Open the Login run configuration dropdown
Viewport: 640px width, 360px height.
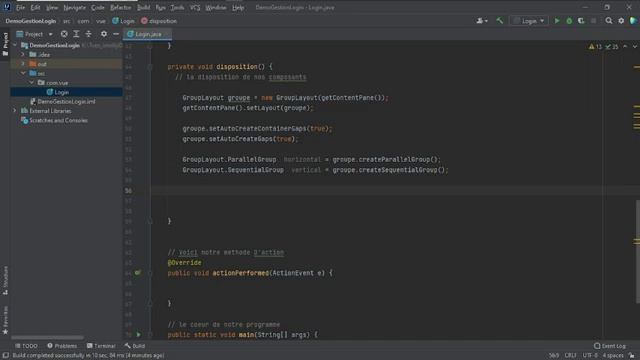(x=529, y=21)
